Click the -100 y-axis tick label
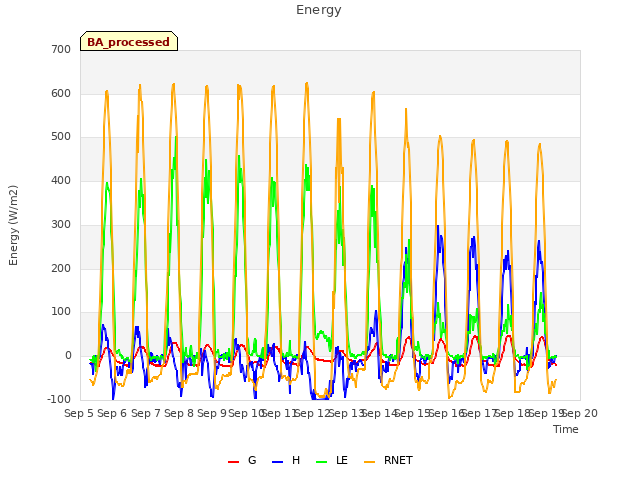This screenshot has width=640, height=480. (x=59, y=399)
